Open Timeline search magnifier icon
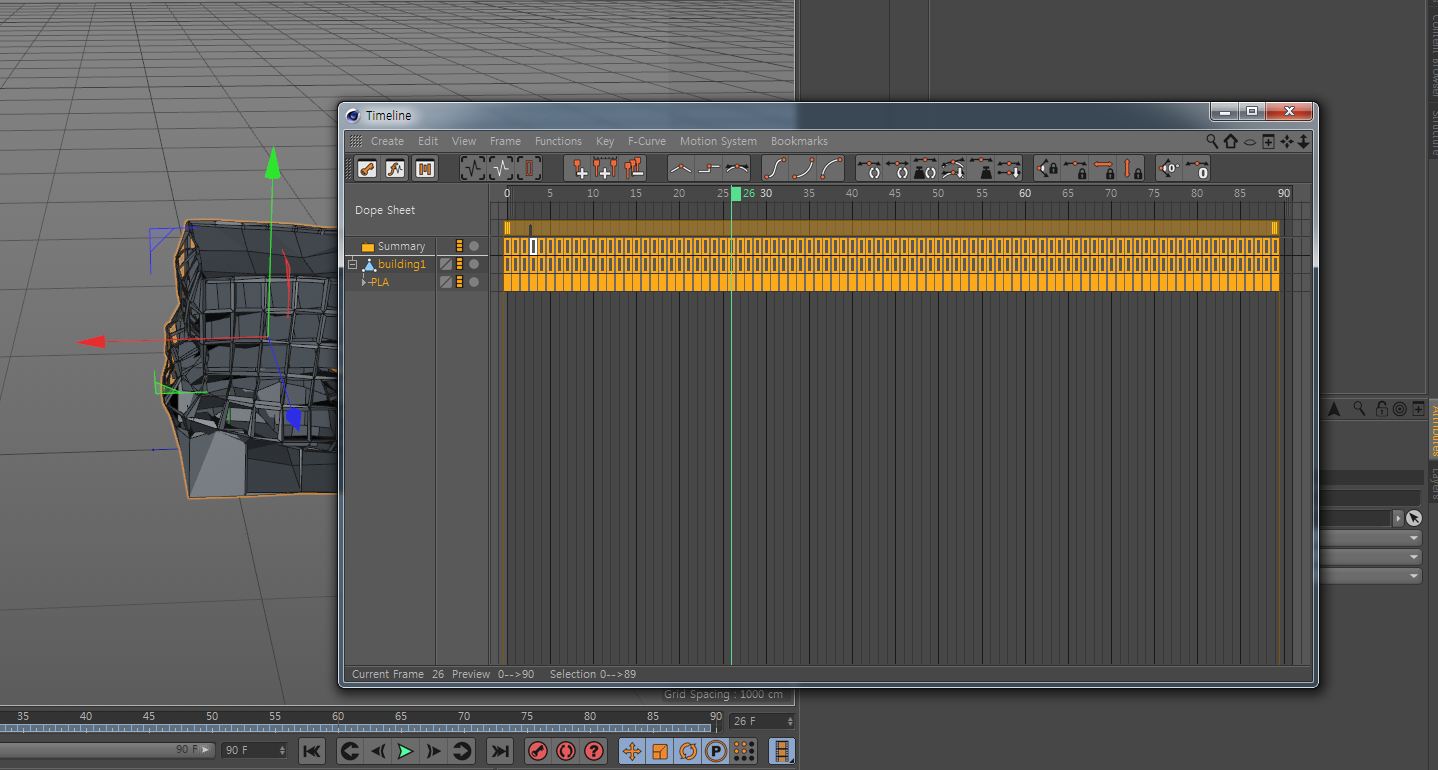The image size is (1438, 770). click(x=1212, y=141)
